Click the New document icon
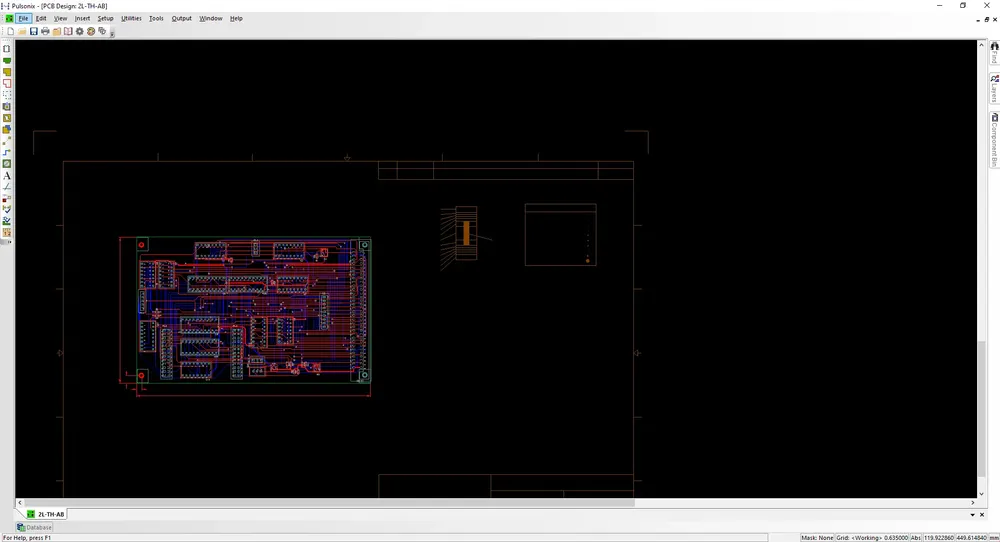Image resolution: width=1000 pixels, height=542 pixels. [x=10, y=32]
